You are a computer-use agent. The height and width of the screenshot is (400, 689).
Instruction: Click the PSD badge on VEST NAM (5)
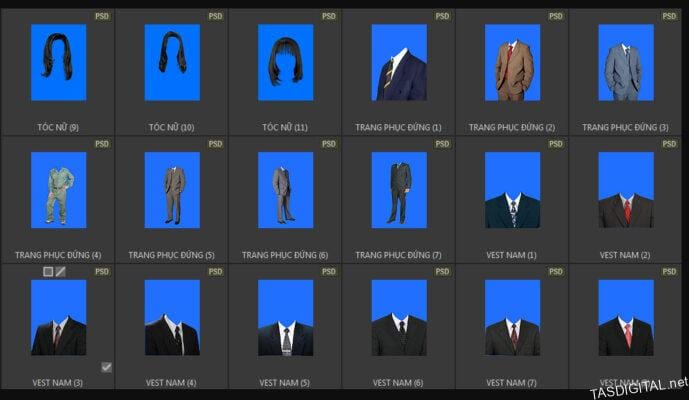click(329, 272)
